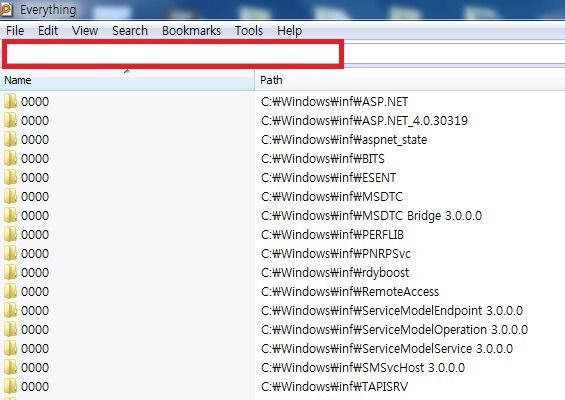Select folder icon for ServiceModelService row

pyautogui.click(x=10, y=348)
